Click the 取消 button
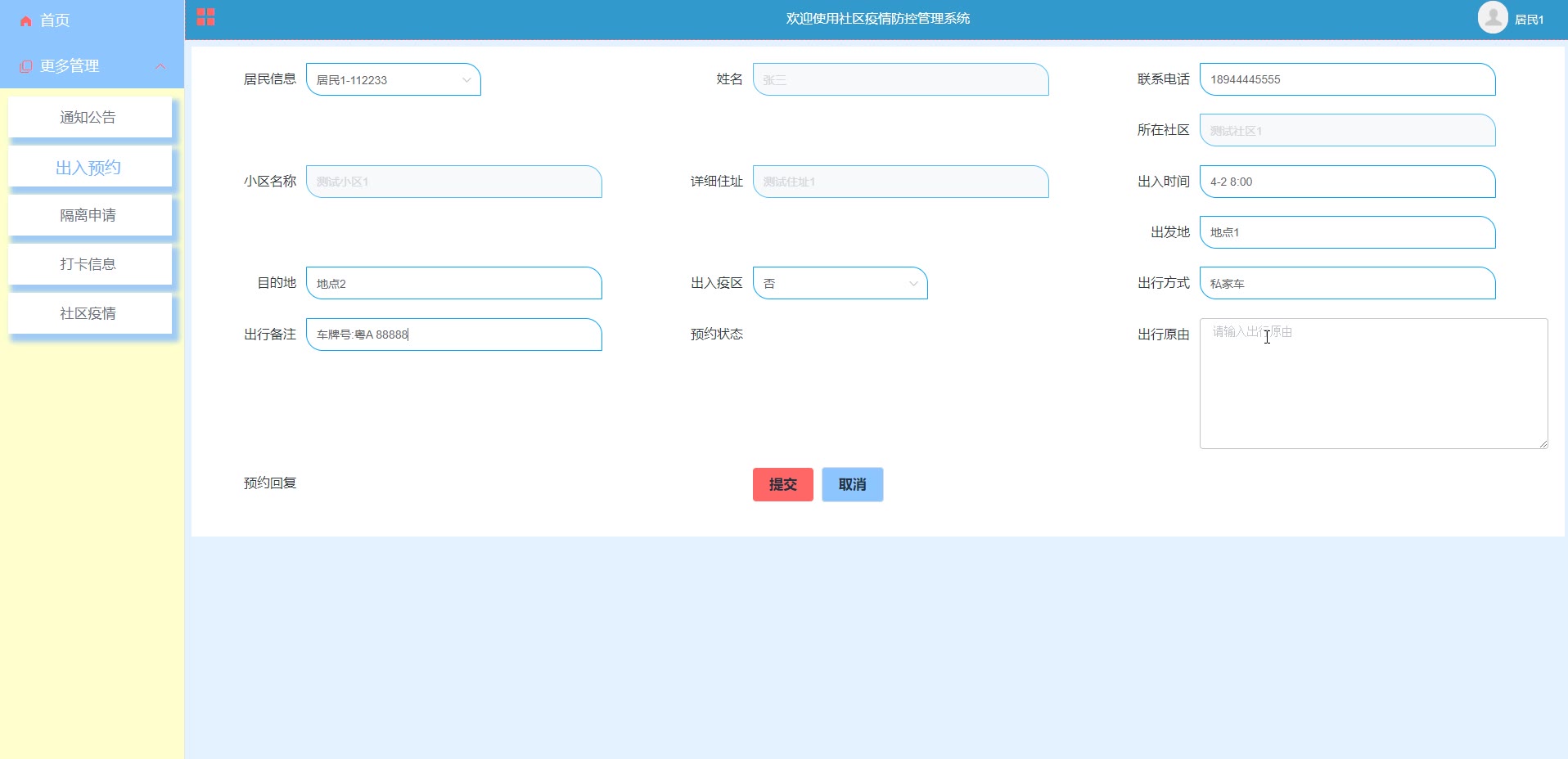Image resolution: width=1568 pixels, height=759 pixels. click(x=852, y=484)
